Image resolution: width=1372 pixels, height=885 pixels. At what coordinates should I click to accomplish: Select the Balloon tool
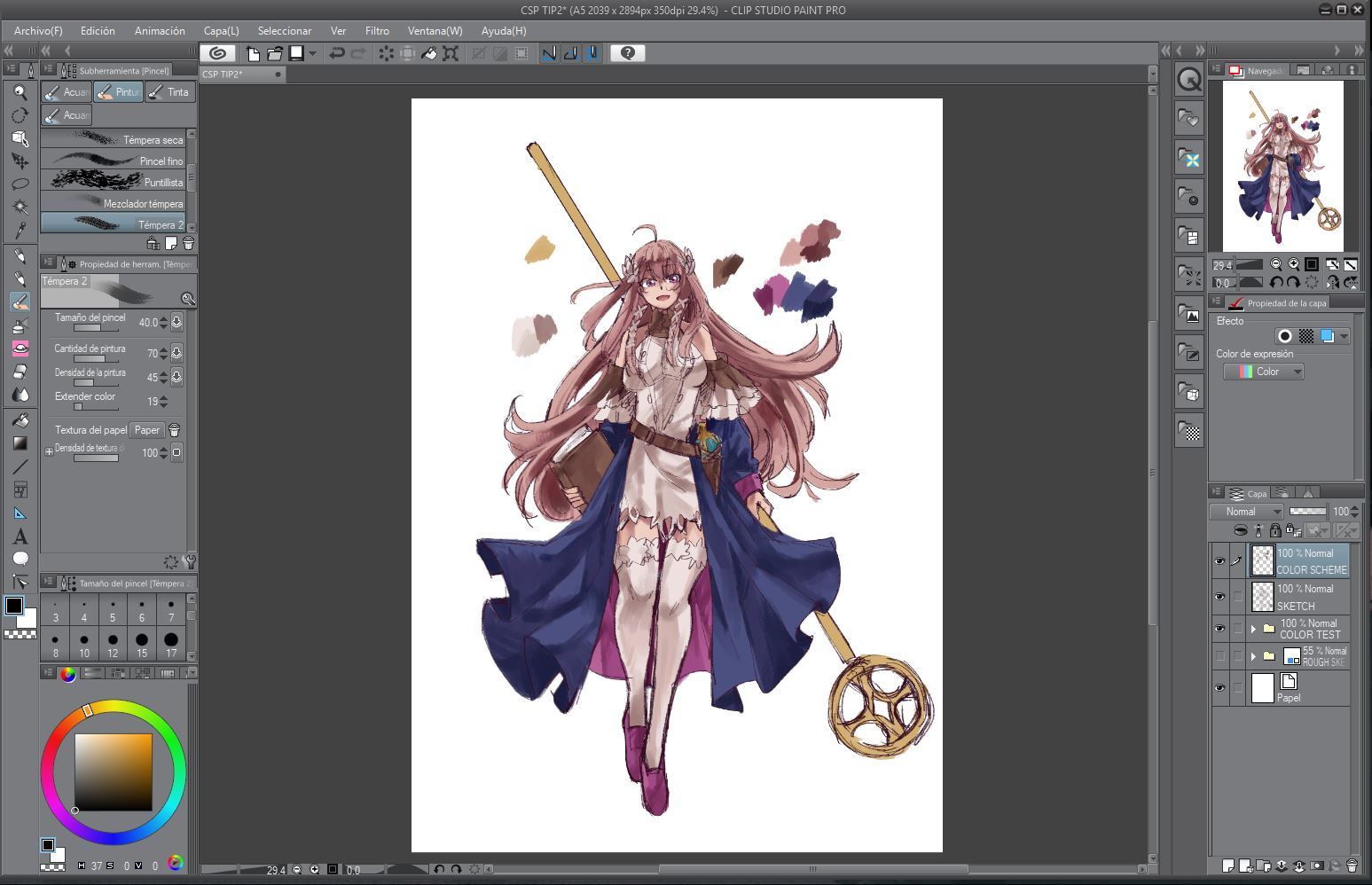point(20,559)
